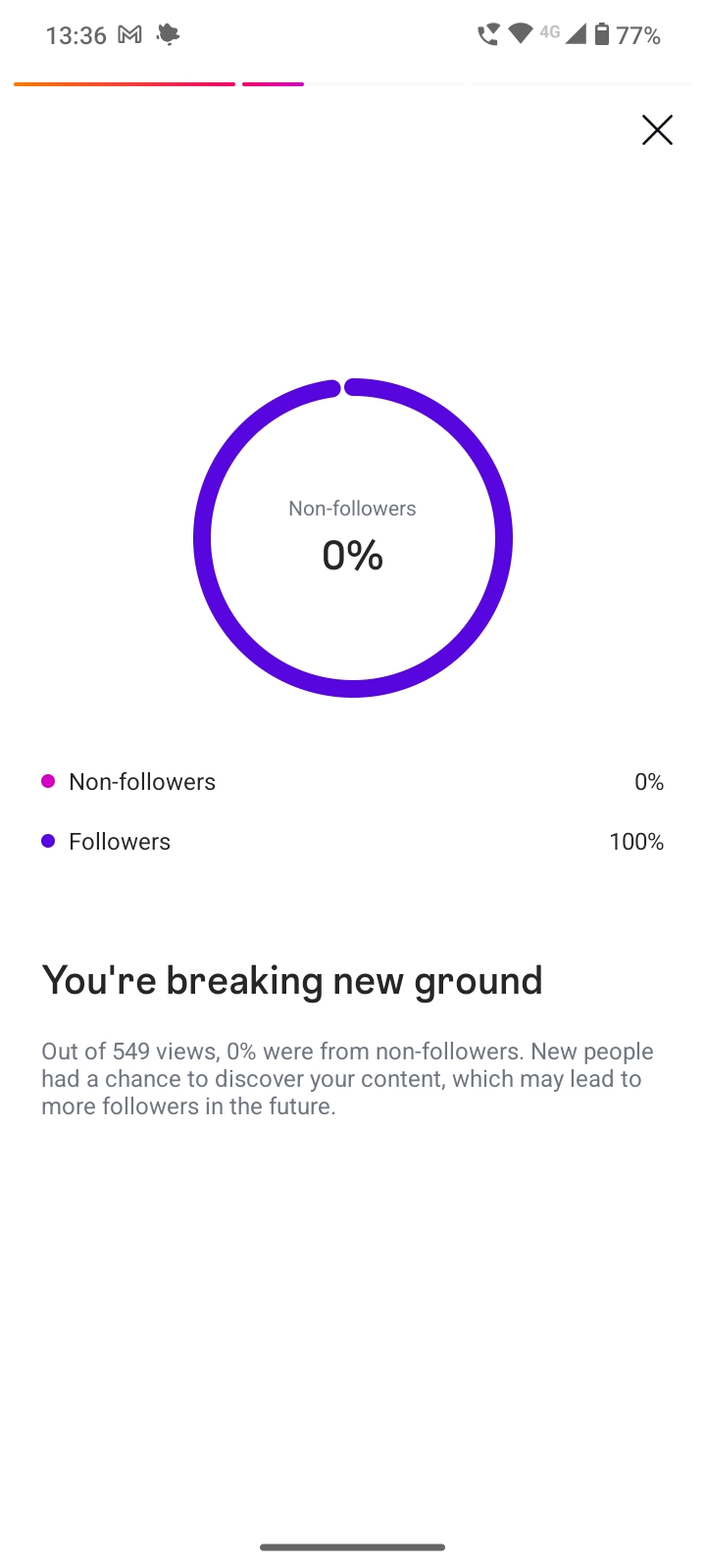Tap the "Out of 549 views" description text

(347, 1078)
